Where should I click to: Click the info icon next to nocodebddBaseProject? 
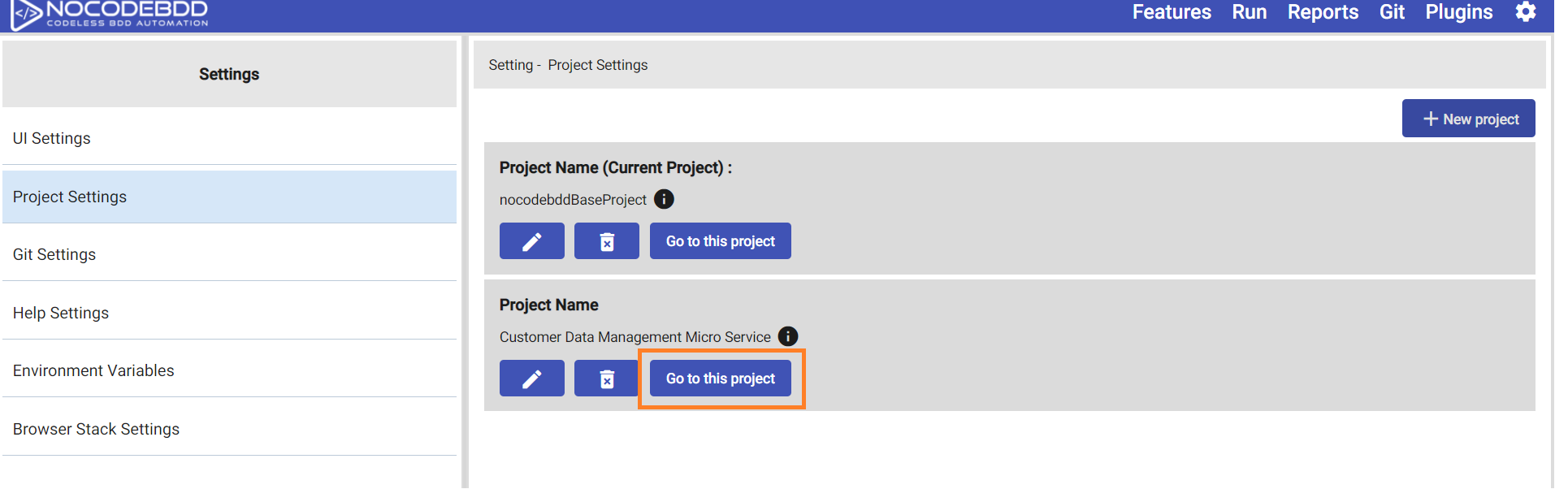click(x=664, y=199)
